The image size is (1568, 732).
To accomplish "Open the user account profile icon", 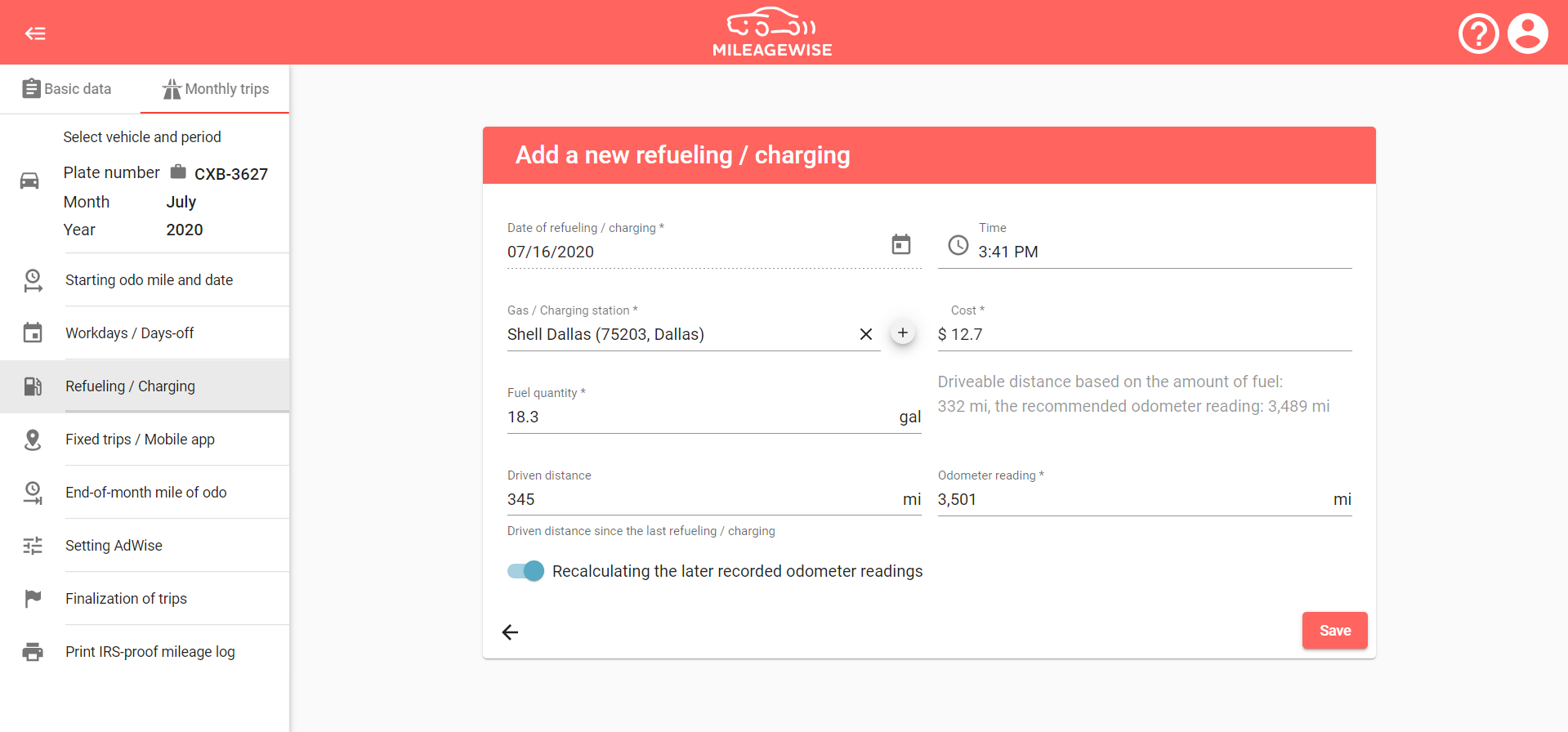I will (x=1527, y=33).
